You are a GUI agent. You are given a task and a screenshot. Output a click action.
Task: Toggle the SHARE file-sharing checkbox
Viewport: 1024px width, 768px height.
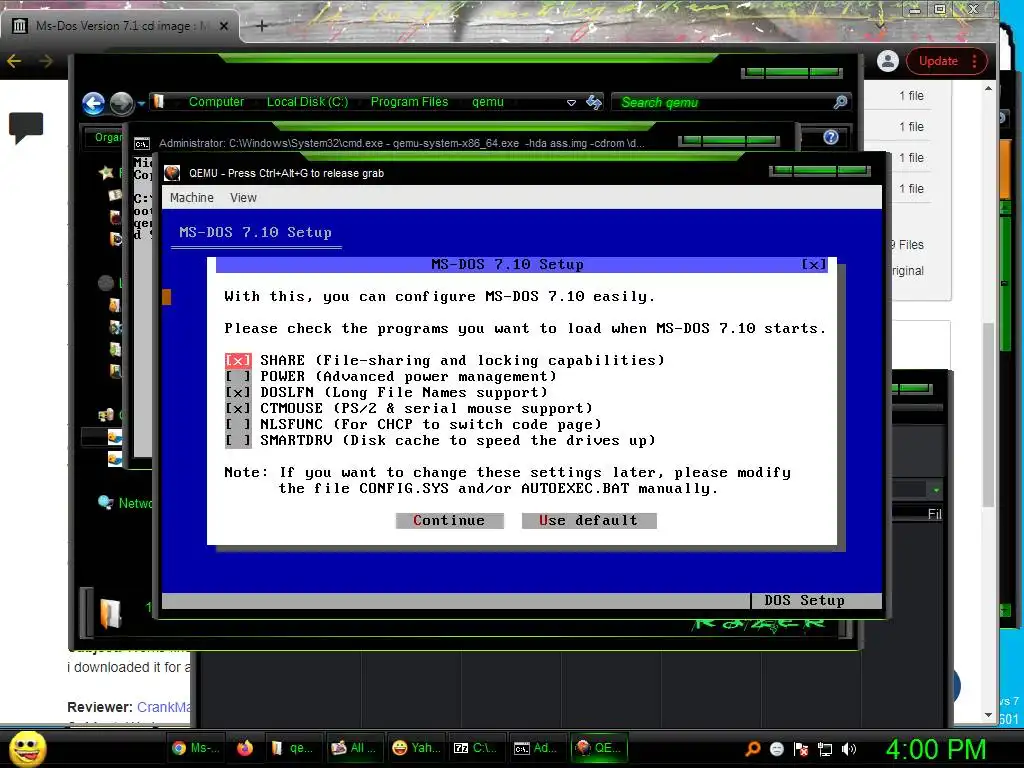pos(238,360)
